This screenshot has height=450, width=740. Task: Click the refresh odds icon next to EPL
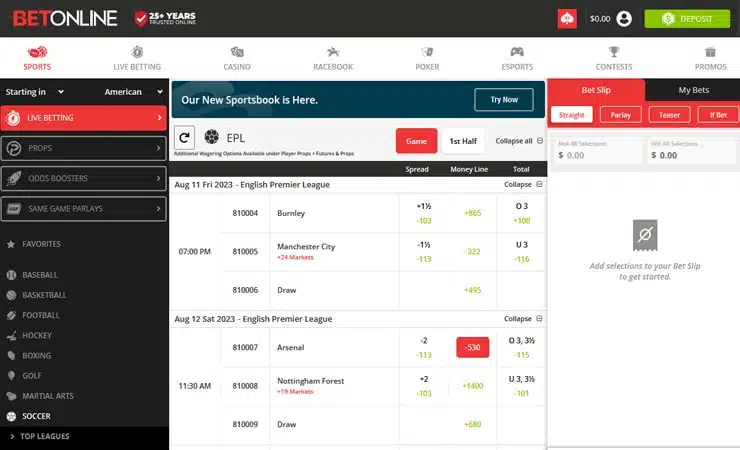coord(184,138)
